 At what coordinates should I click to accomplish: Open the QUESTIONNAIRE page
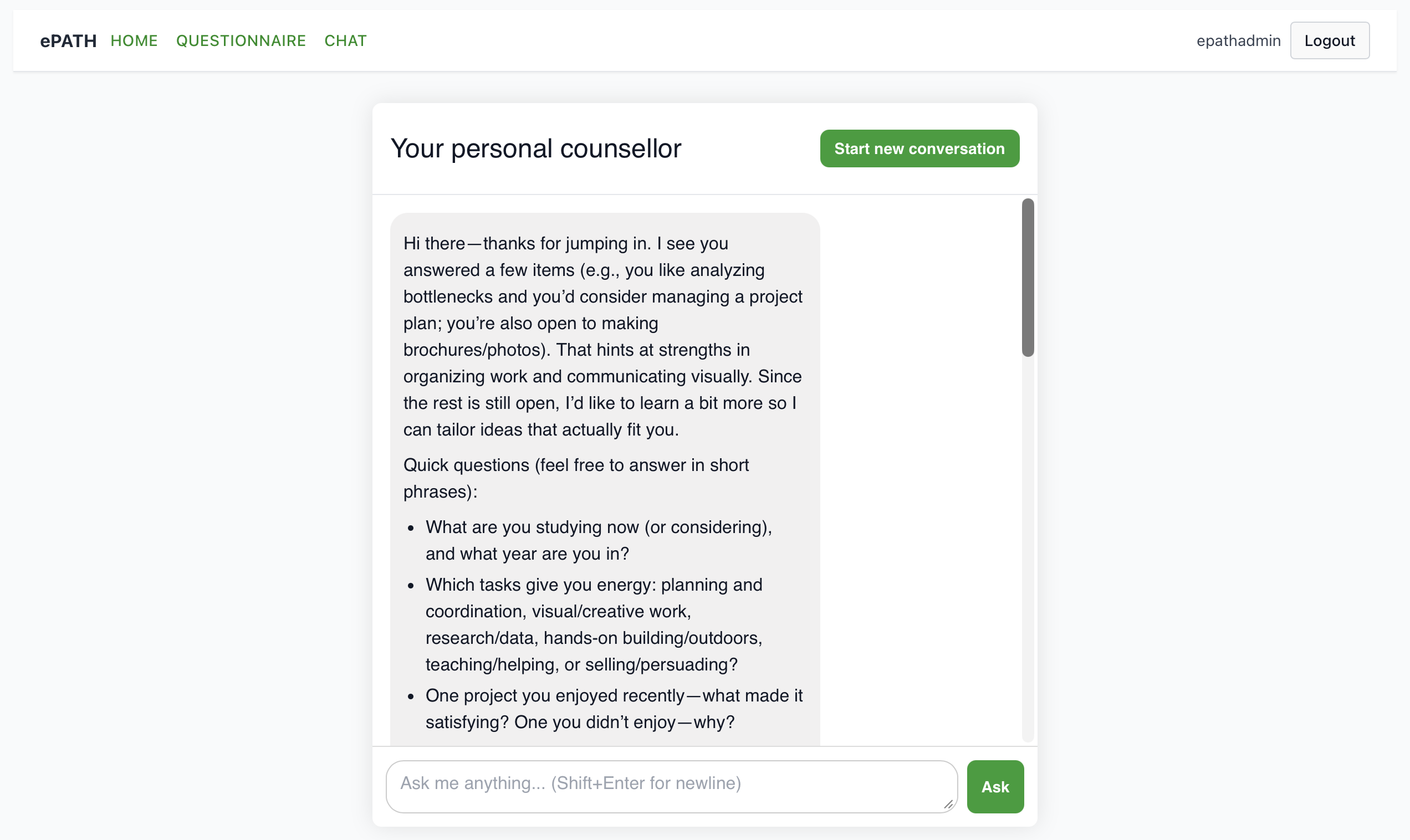coord(241,40)
